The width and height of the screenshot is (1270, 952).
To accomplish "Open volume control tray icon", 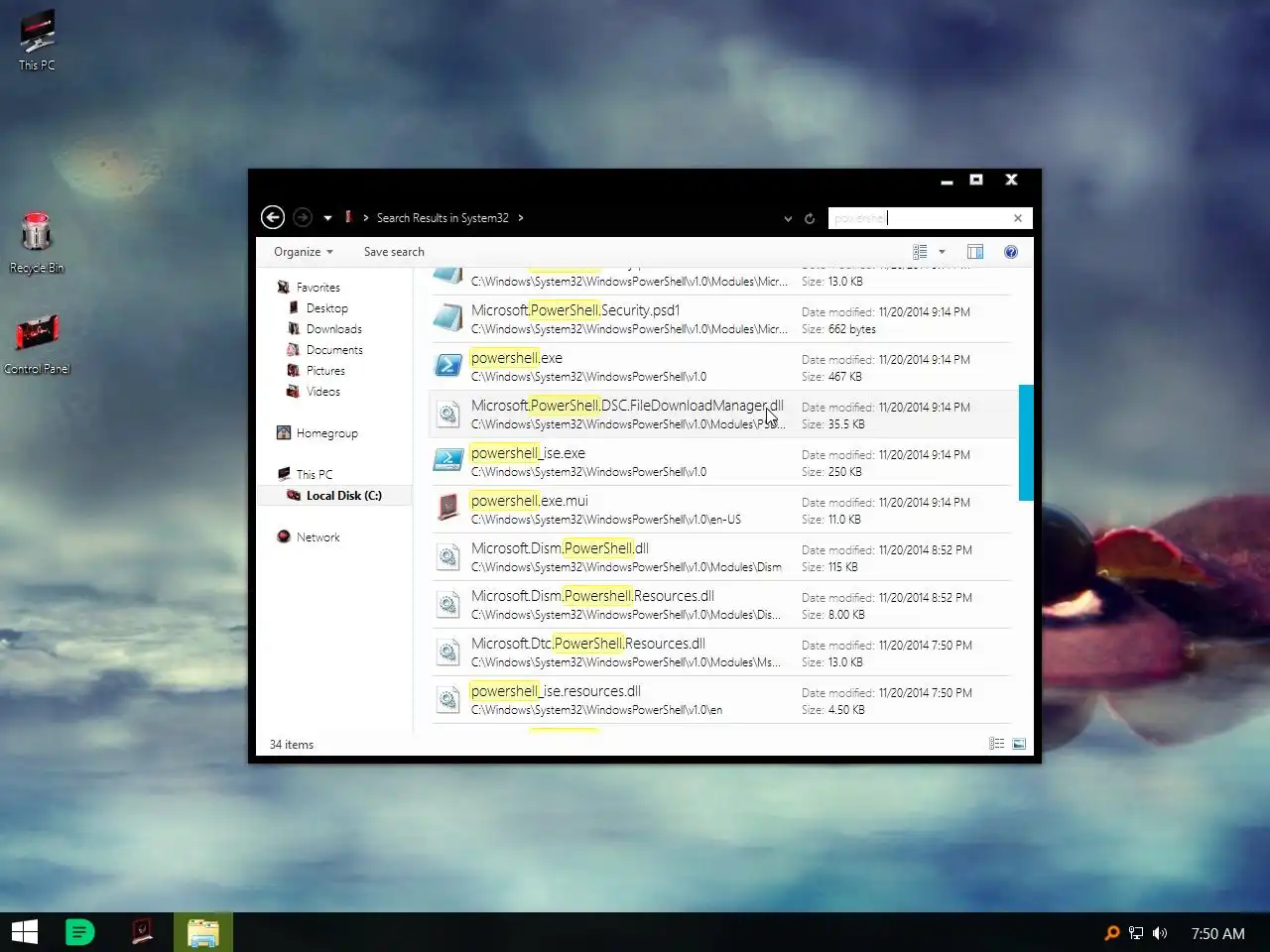I will (1160, 933).
